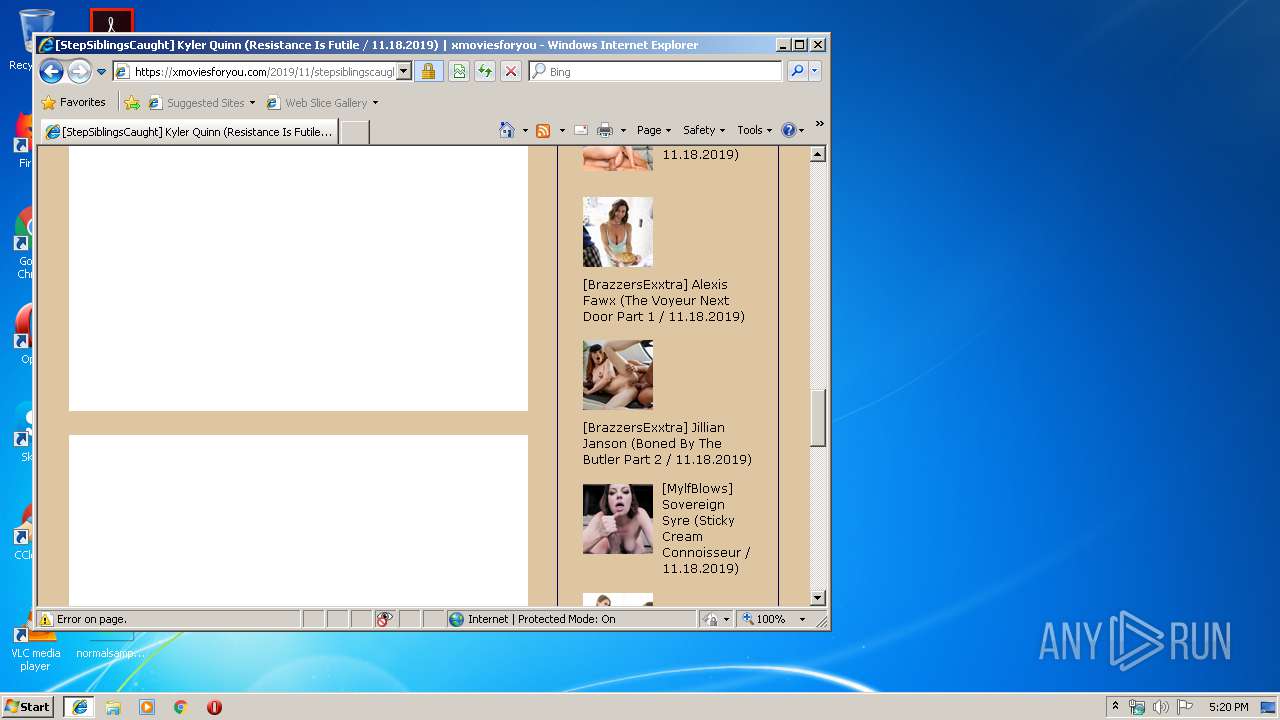Viewport: 1280px width, 720px height.
Task: Print the page with printer icon
Action: (605, 130)
